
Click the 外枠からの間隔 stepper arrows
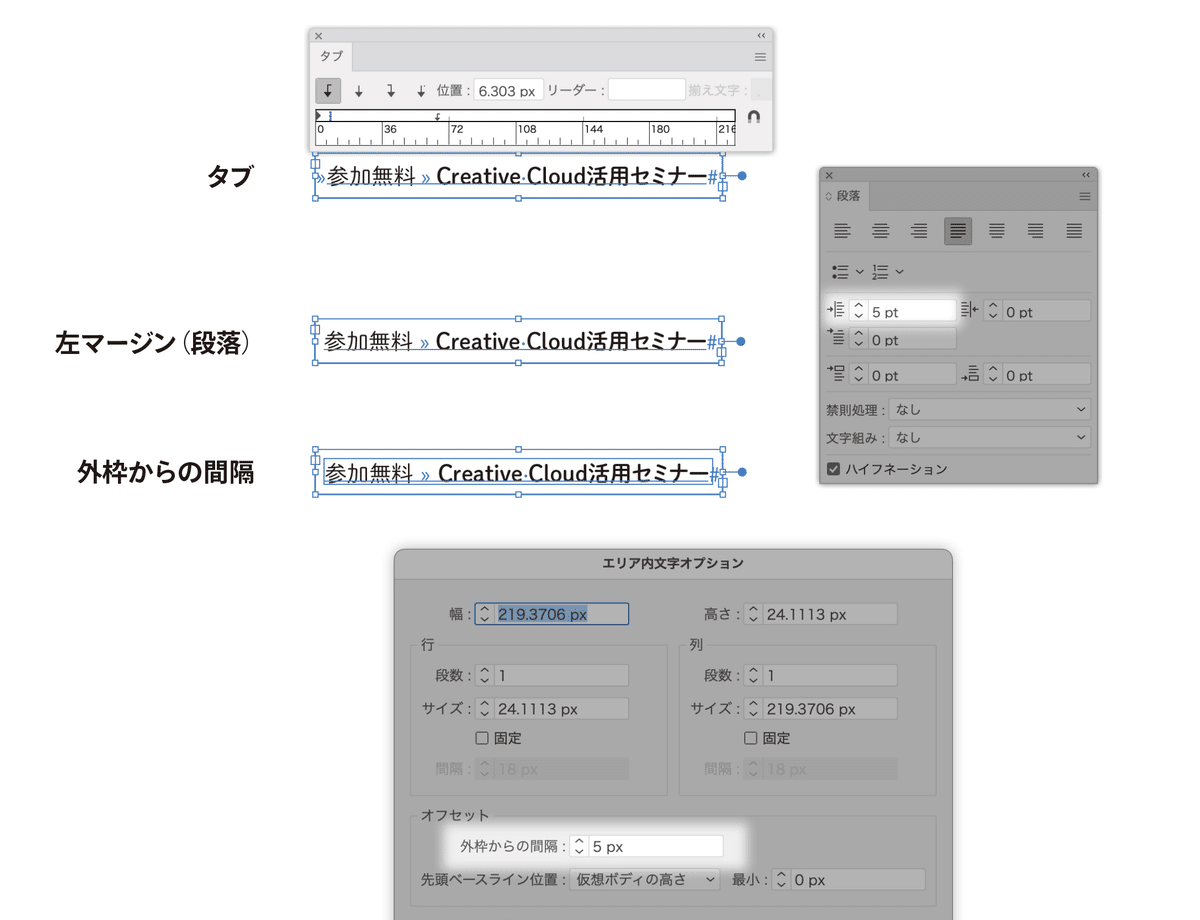point(578,846)
